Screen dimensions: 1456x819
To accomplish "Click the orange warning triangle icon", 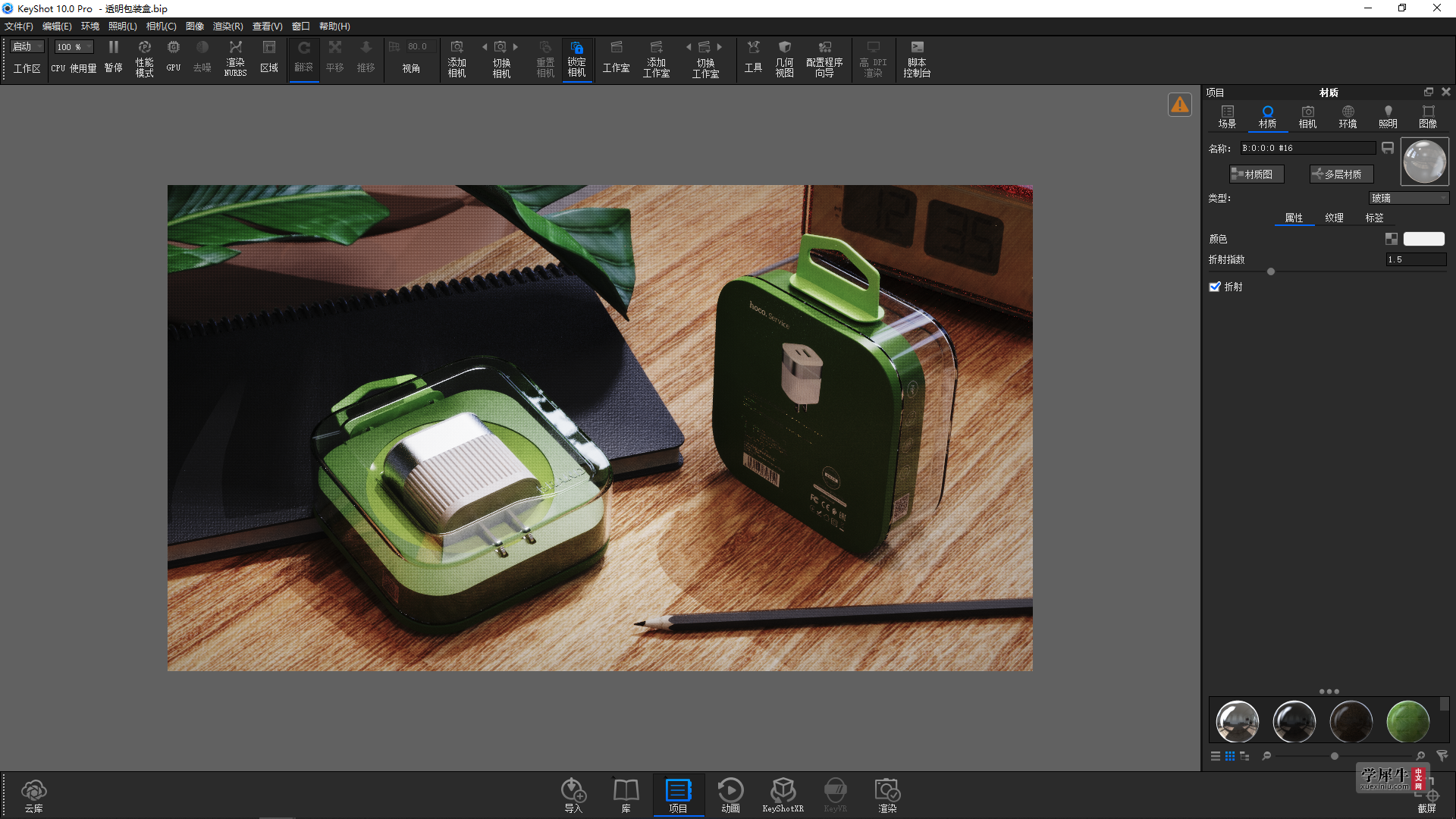I will pos(1180,105).
